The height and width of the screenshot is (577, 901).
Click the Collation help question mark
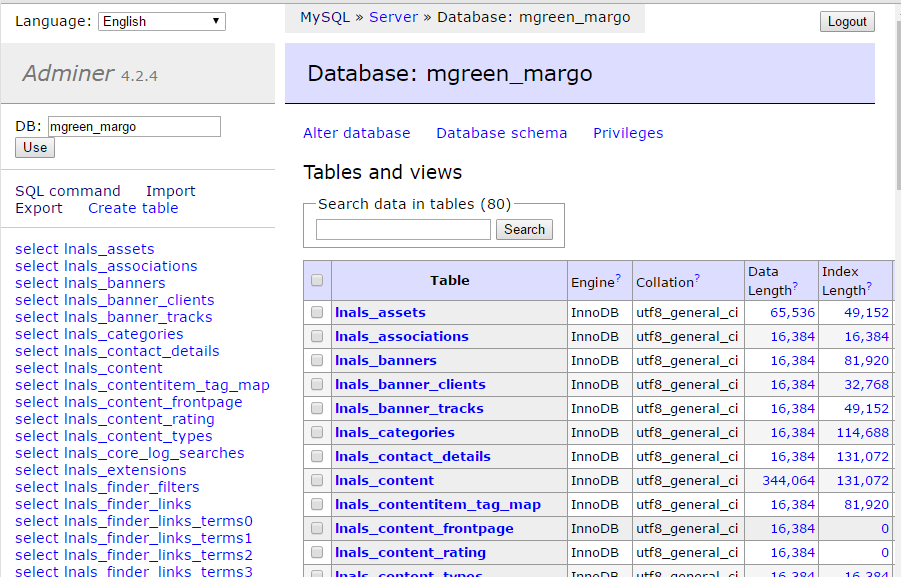(697, 278)
